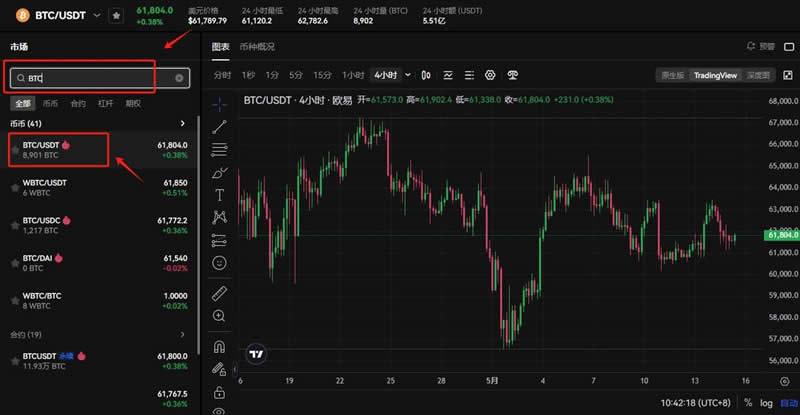Click the candlestick chart style icon
This screenshot has width=800, height=415.
pos(426,75)
